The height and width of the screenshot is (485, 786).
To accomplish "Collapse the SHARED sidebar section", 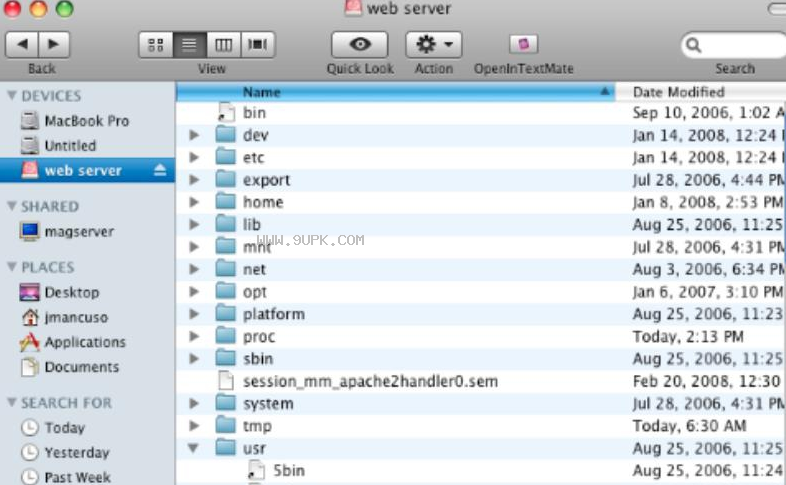I will [x=12, y=206].
